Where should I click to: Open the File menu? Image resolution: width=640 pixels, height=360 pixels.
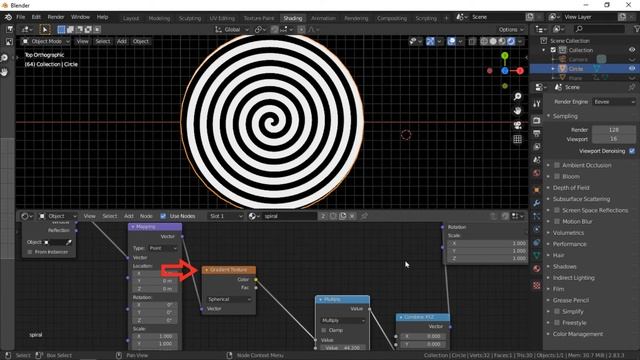pos(20,17)
